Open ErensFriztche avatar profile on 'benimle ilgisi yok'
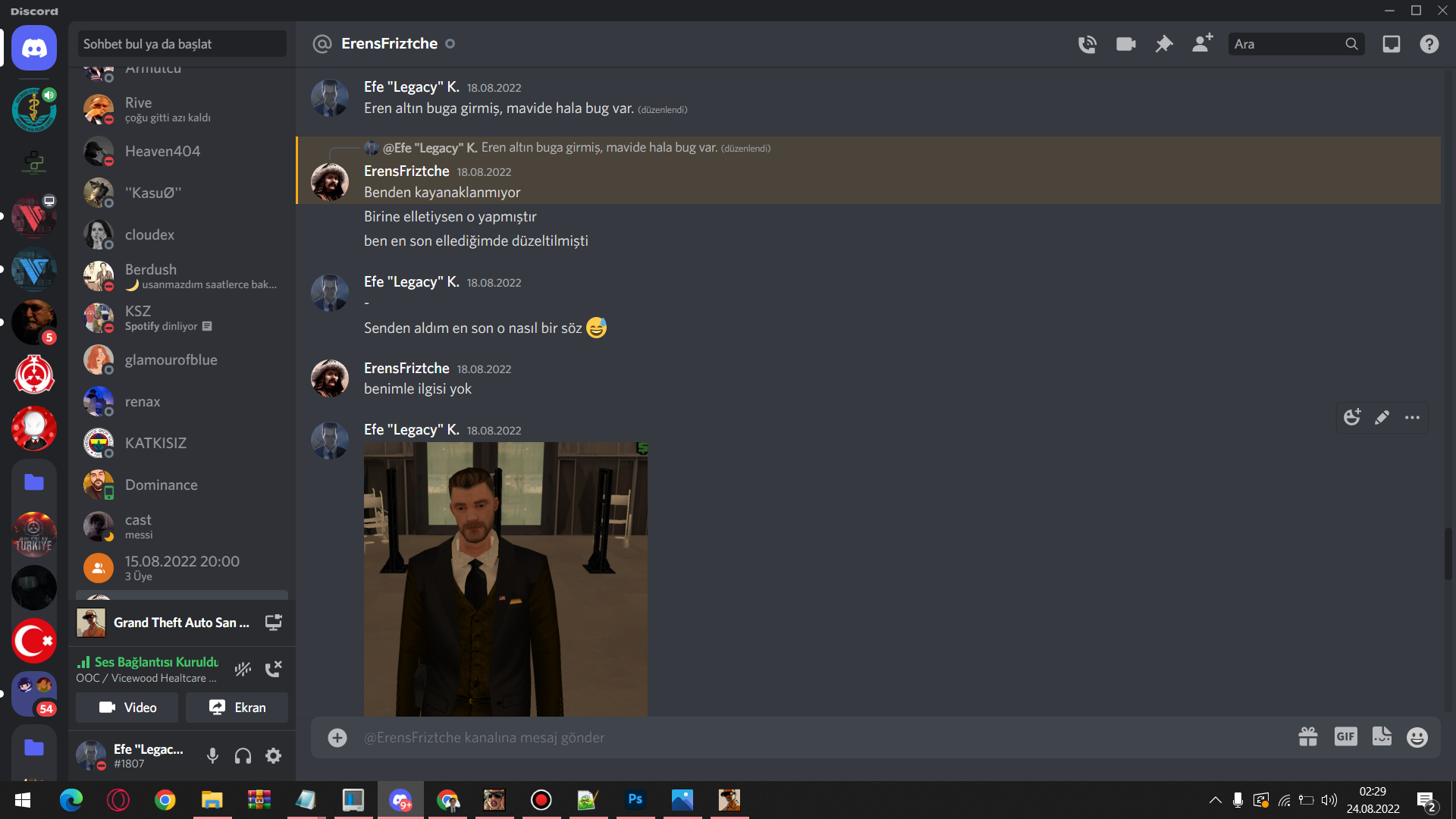Image resolution: width=1456 pixels, height=819 pixels. 330,378
